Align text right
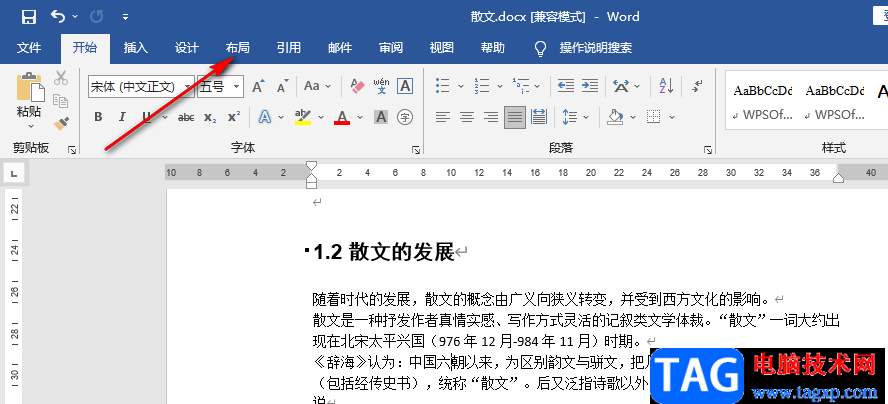The image size is (888, 404). (x=491, y=117)
